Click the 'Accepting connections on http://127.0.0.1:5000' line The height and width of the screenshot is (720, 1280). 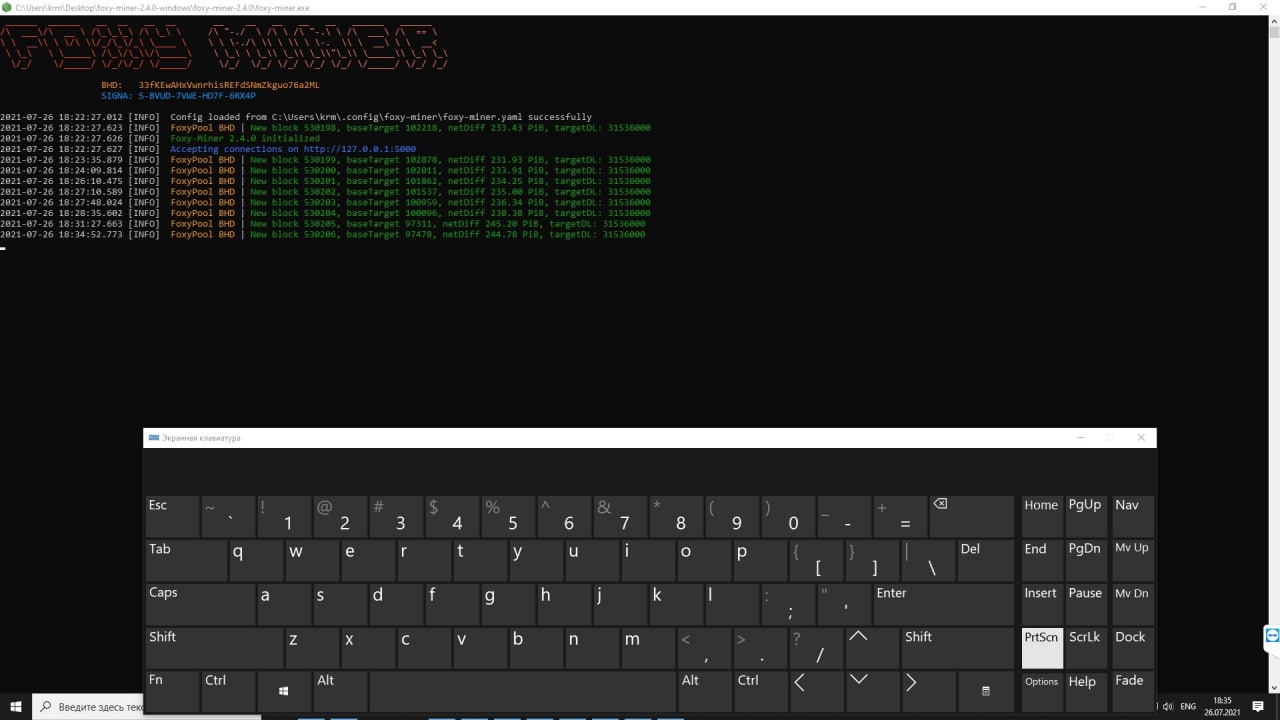pyautogui.click(x=293, y=149)
